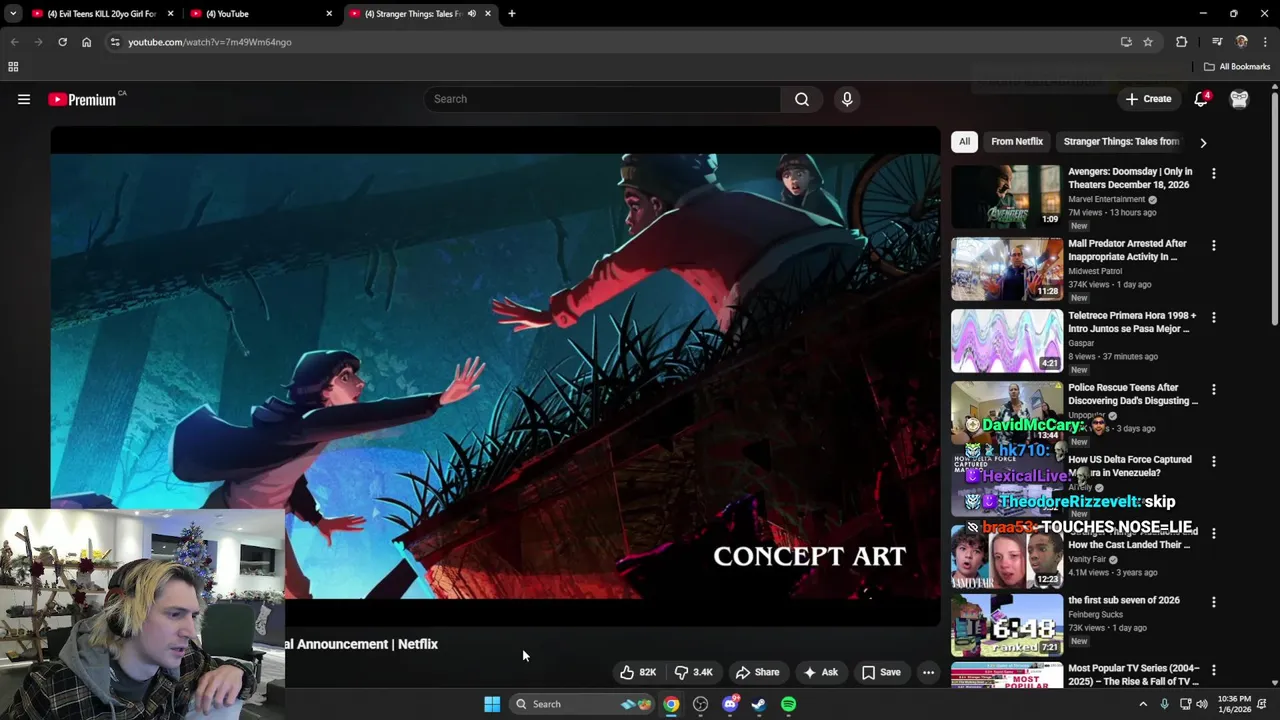Open Windows Start menu
This screenshot has height=720, width=1280.
point(492,704)
